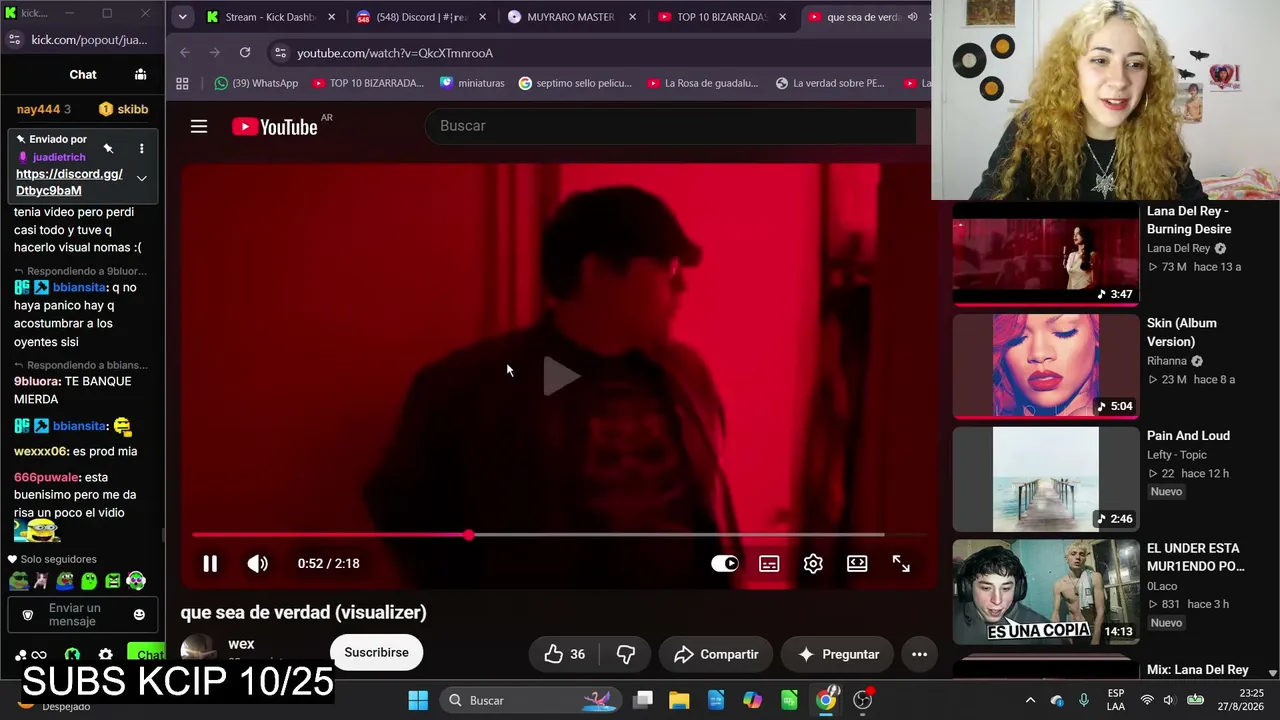Open the Kick chat user list icon
Image resolution: width=1280 pixels, height=720 pixels.
(140, 74)
